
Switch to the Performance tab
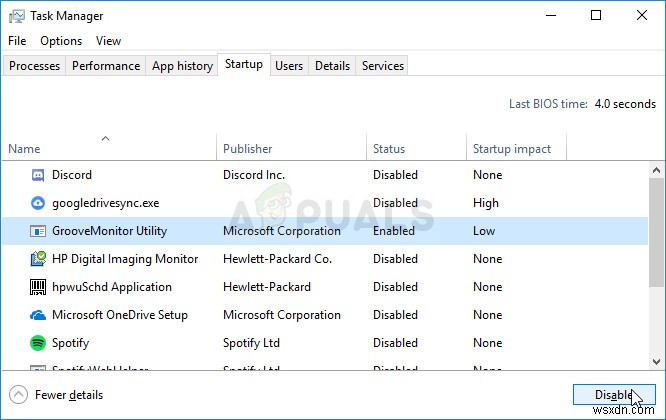(106, 66)
